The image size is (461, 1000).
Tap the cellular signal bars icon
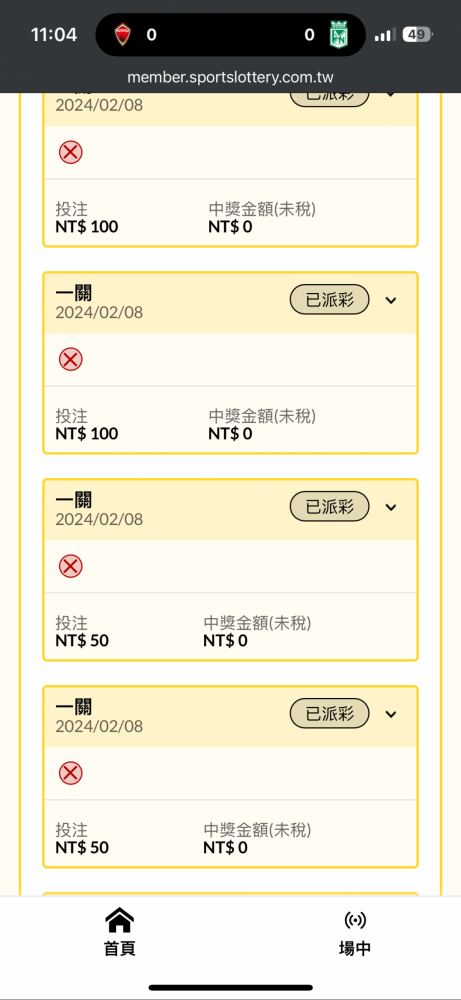tap(385, 34)
